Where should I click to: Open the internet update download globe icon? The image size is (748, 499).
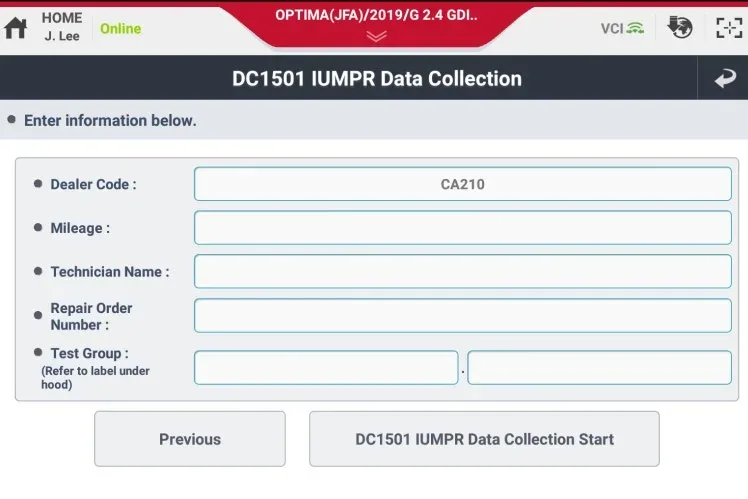click(x=680, y=27)
